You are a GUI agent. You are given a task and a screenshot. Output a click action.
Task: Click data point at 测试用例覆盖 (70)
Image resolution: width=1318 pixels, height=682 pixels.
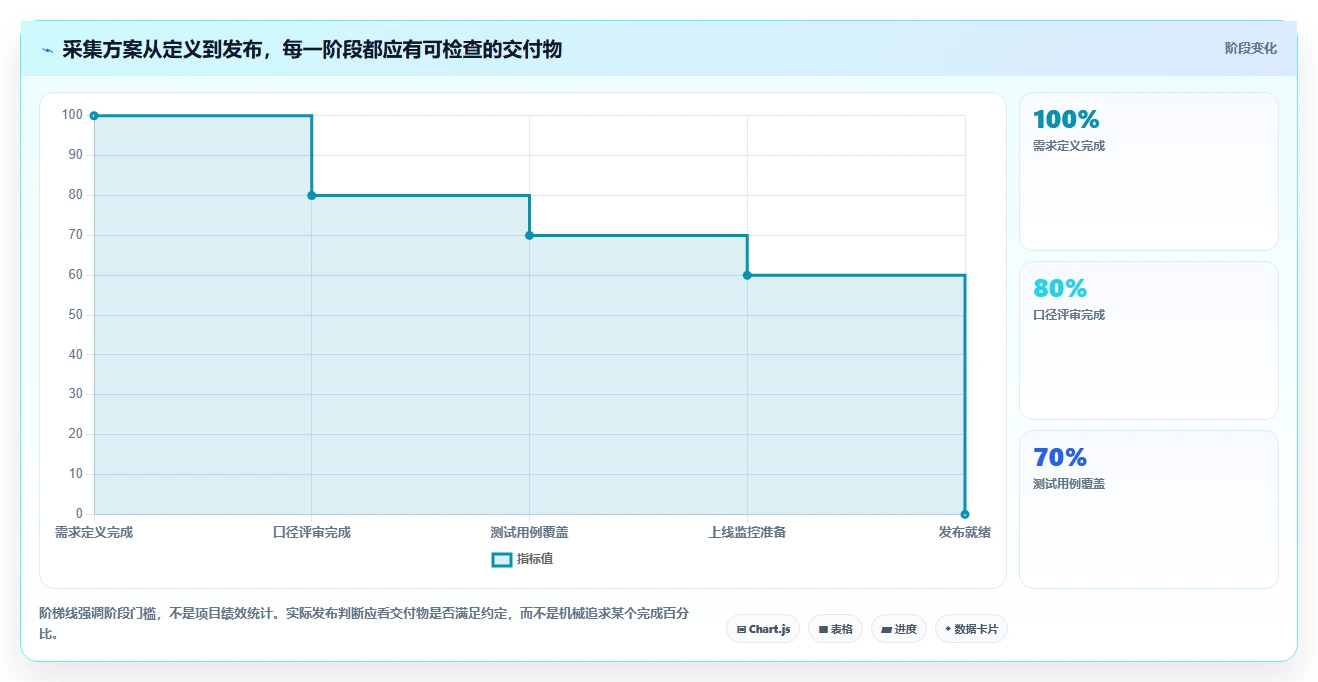click(529, 235)
